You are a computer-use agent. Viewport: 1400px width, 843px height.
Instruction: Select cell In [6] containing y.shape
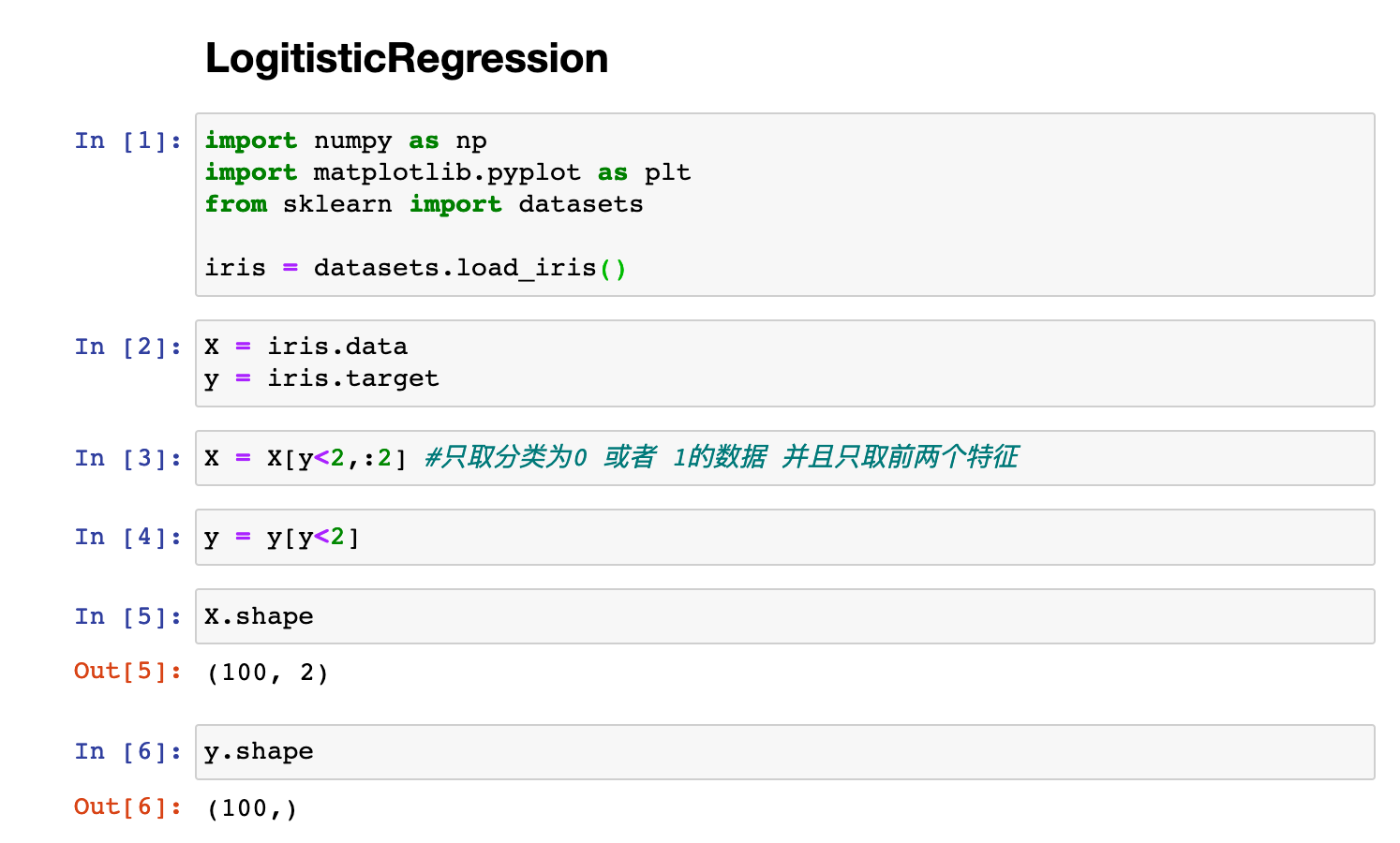pos(784,751)
